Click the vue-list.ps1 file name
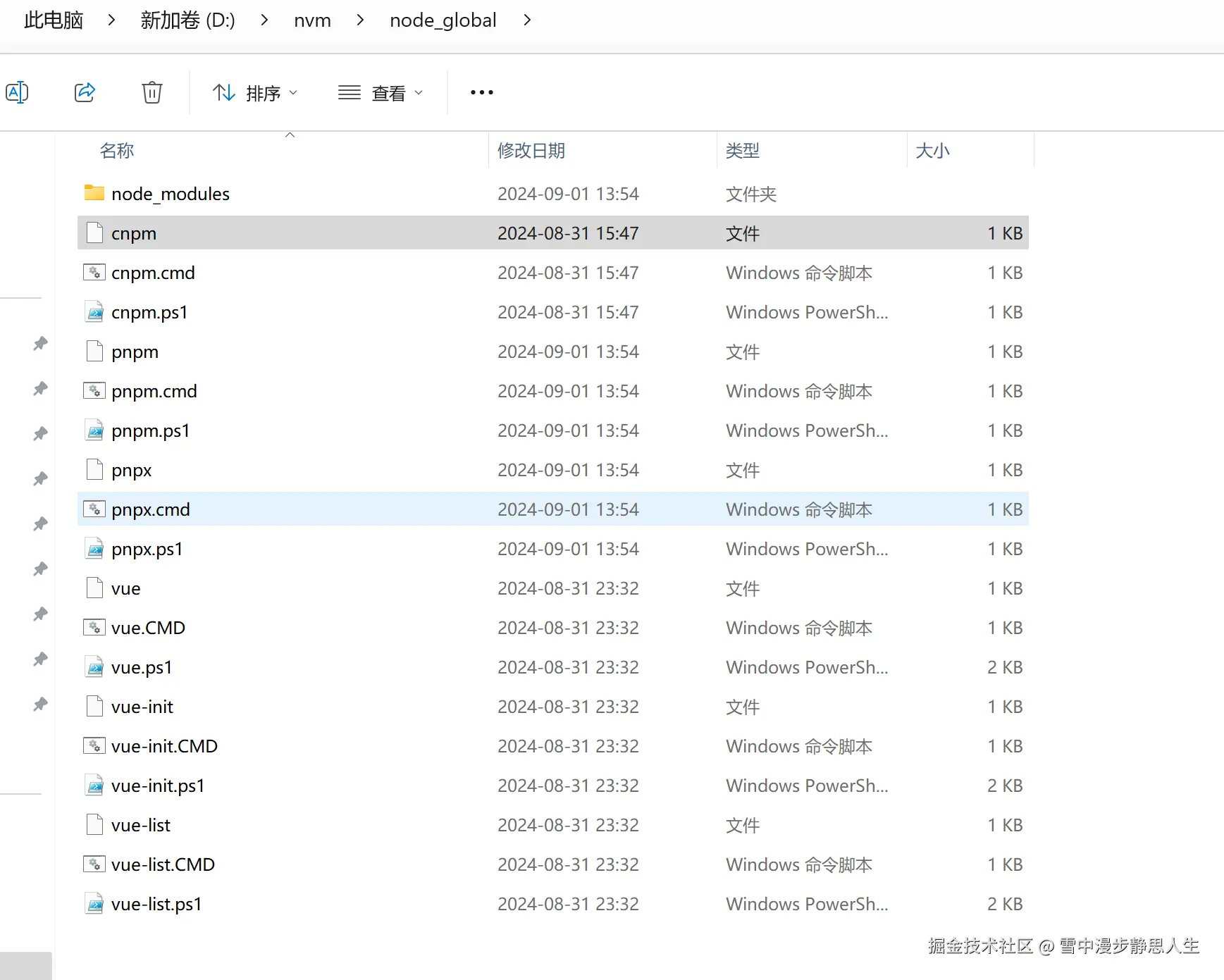The image size is (1224, 980). coord(156,904)
